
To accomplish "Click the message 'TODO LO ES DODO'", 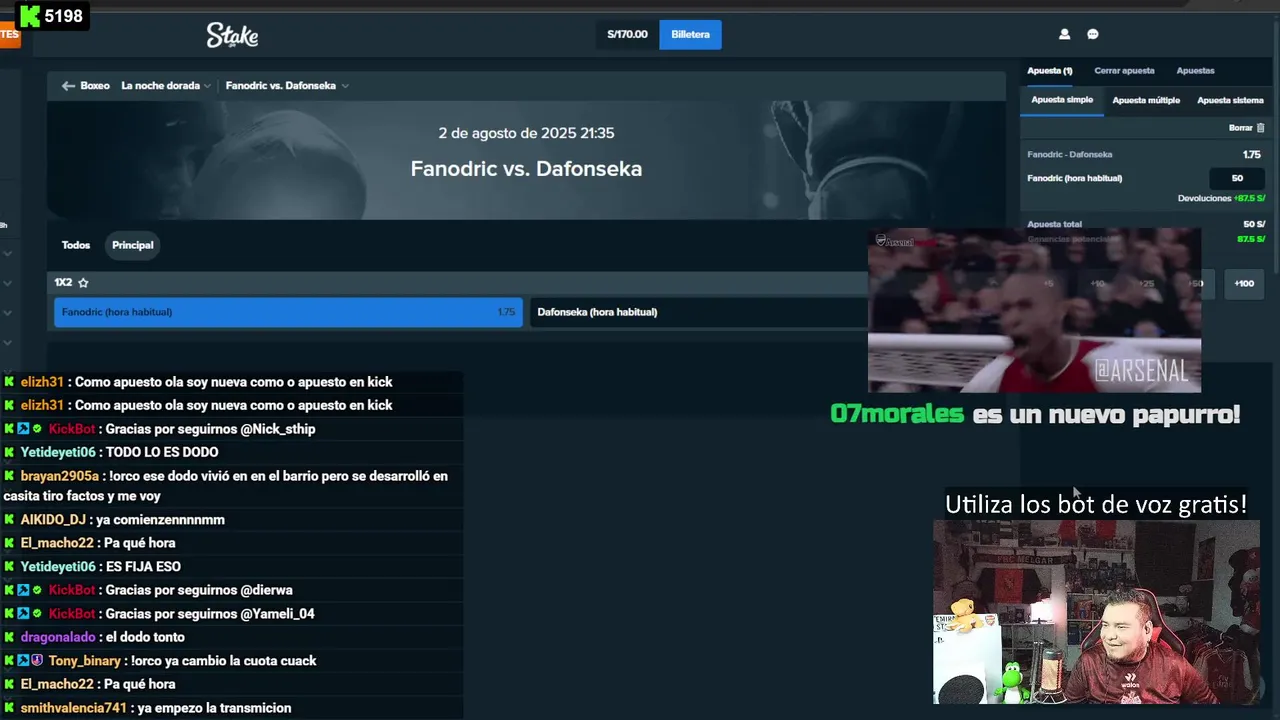I will (x=162, y=452).
